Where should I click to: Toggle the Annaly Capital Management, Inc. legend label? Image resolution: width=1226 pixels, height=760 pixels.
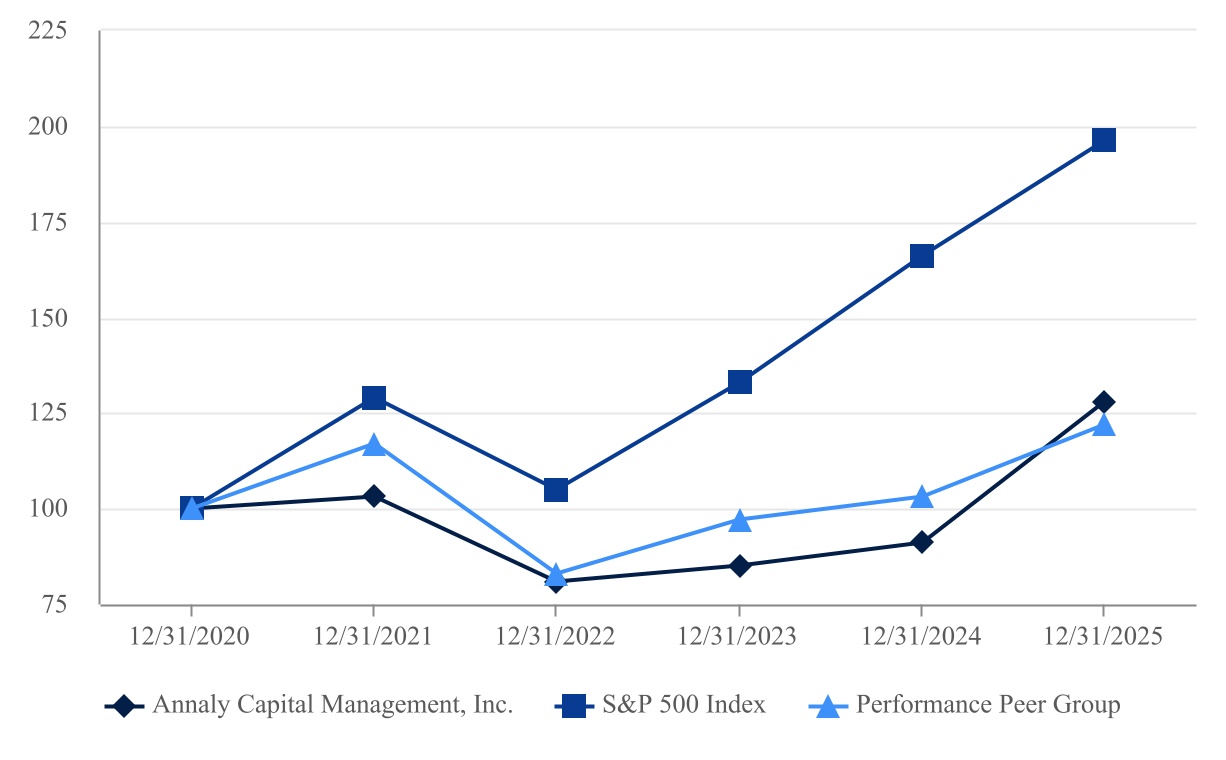click(x=332, y=705)
